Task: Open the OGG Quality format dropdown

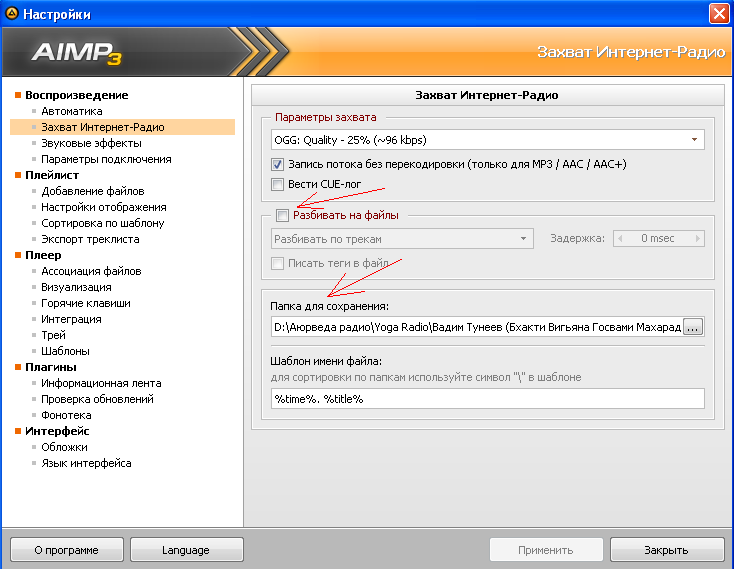Action: [487, 140]
